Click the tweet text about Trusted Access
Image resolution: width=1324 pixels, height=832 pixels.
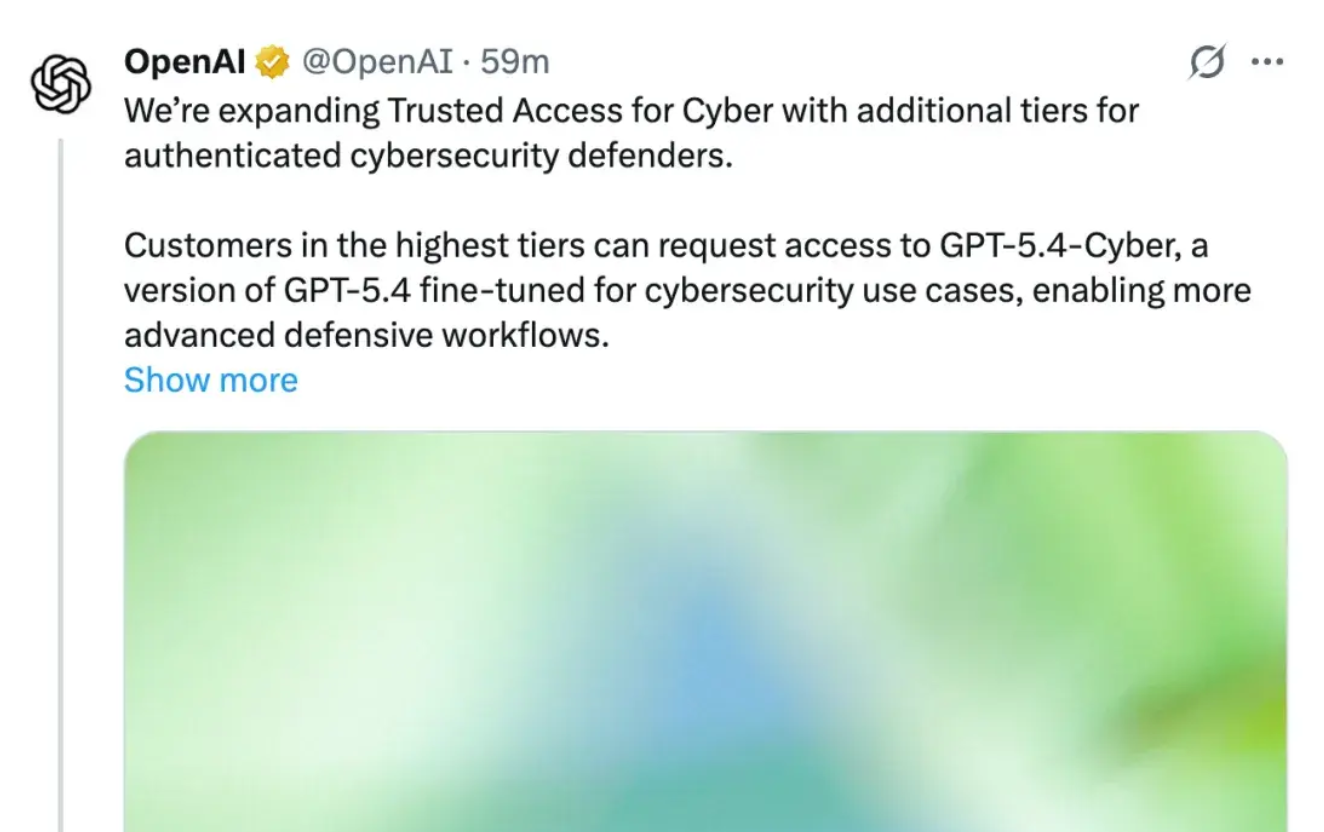point(600,110)
